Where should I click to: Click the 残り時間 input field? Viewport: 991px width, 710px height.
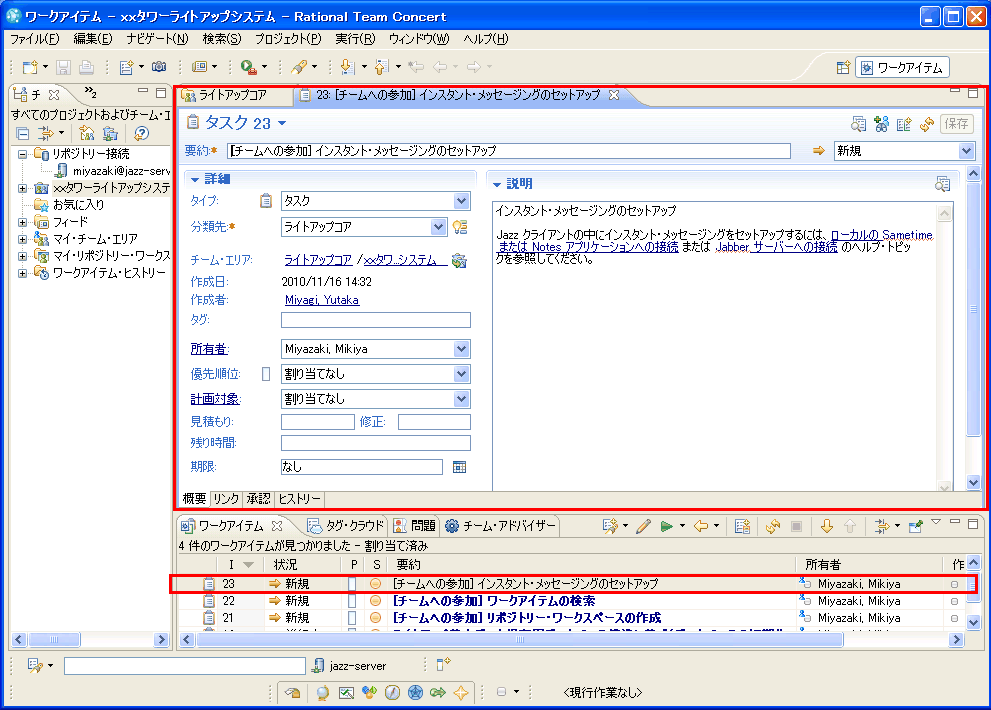[375, 443]
